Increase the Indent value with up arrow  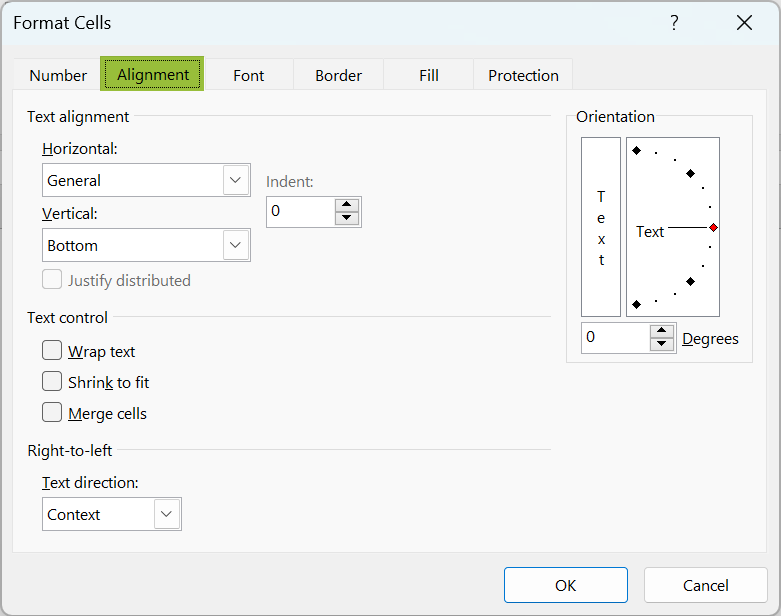[x=347, y=205]
